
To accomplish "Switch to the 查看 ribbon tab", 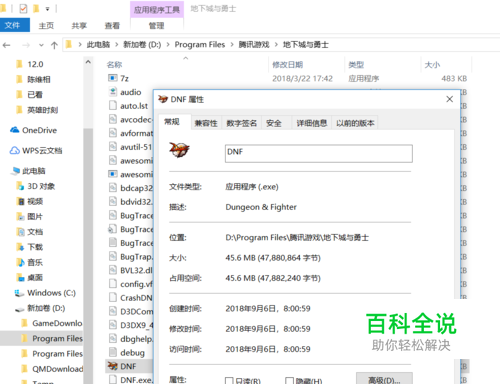I will click(x=112, y=26).
